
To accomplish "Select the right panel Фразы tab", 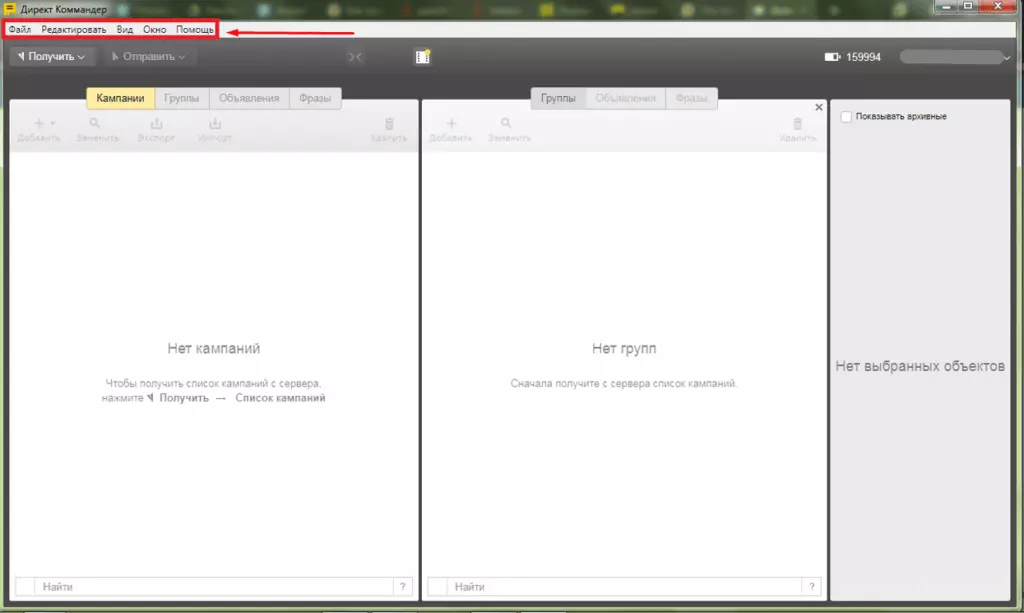I will pos(692,98).
